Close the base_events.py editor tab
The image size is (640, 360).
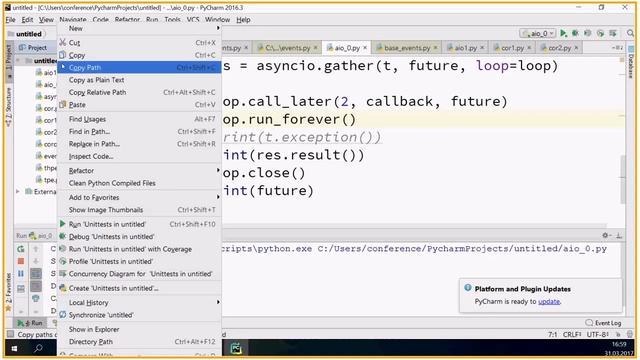click(435, 48)
